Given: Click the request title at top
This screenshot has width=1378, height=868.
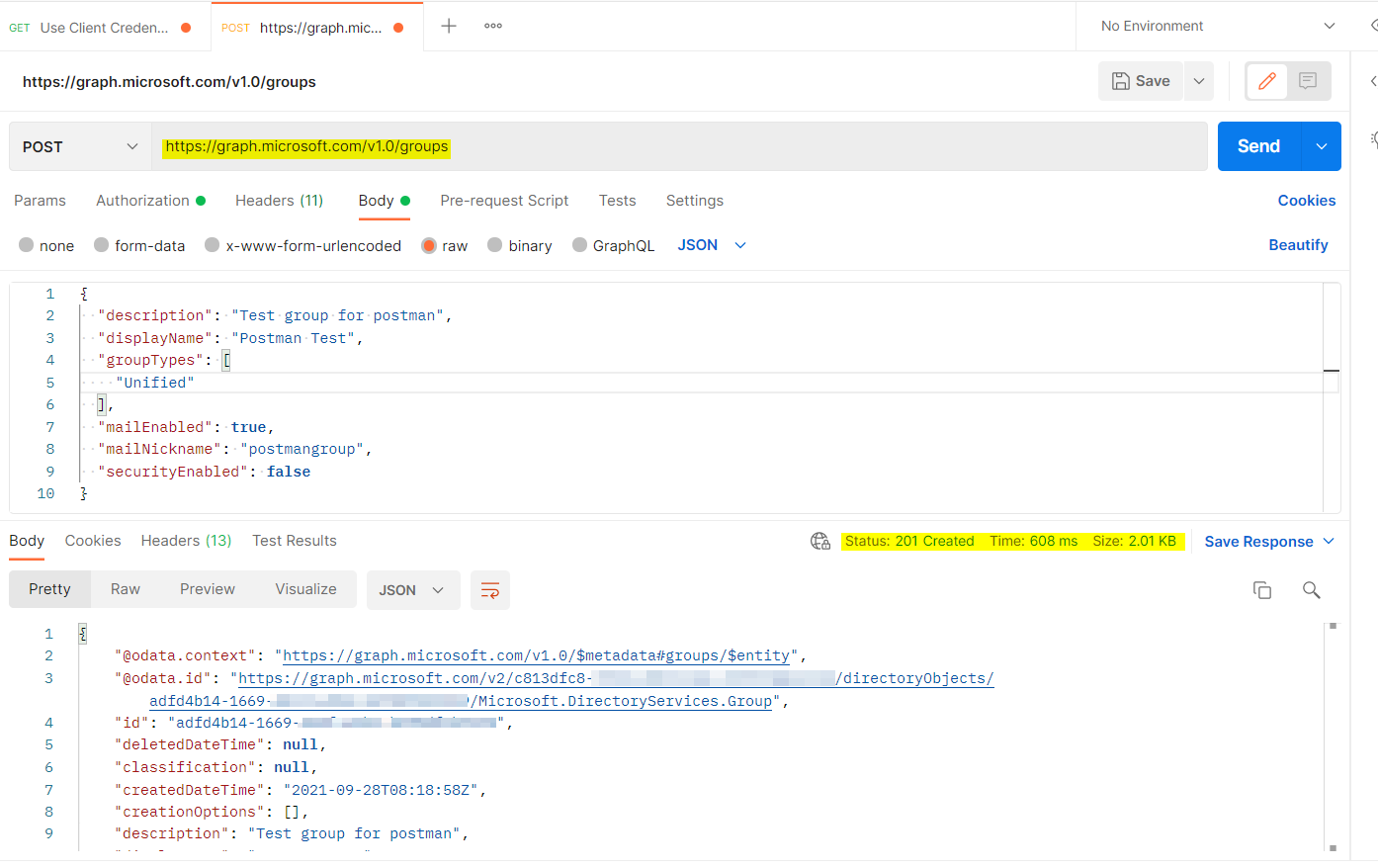Looking at the screenshot, I should tap(169, 82).
